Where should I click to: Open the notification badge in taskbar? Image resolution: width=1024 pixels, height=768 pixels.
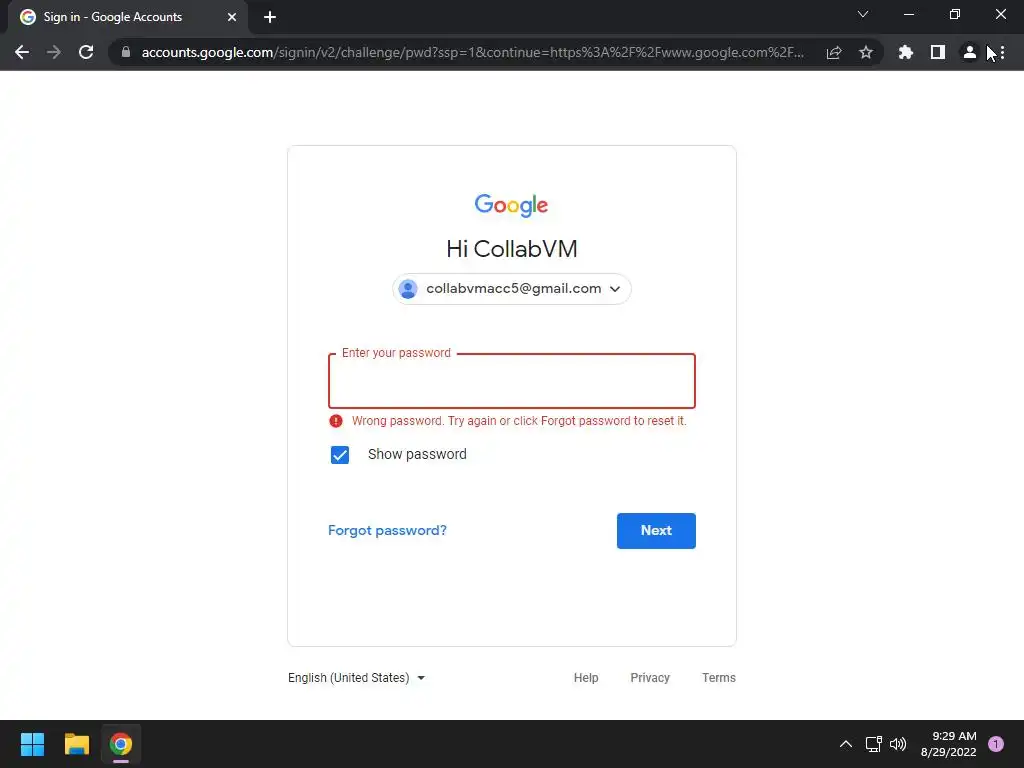996,744
